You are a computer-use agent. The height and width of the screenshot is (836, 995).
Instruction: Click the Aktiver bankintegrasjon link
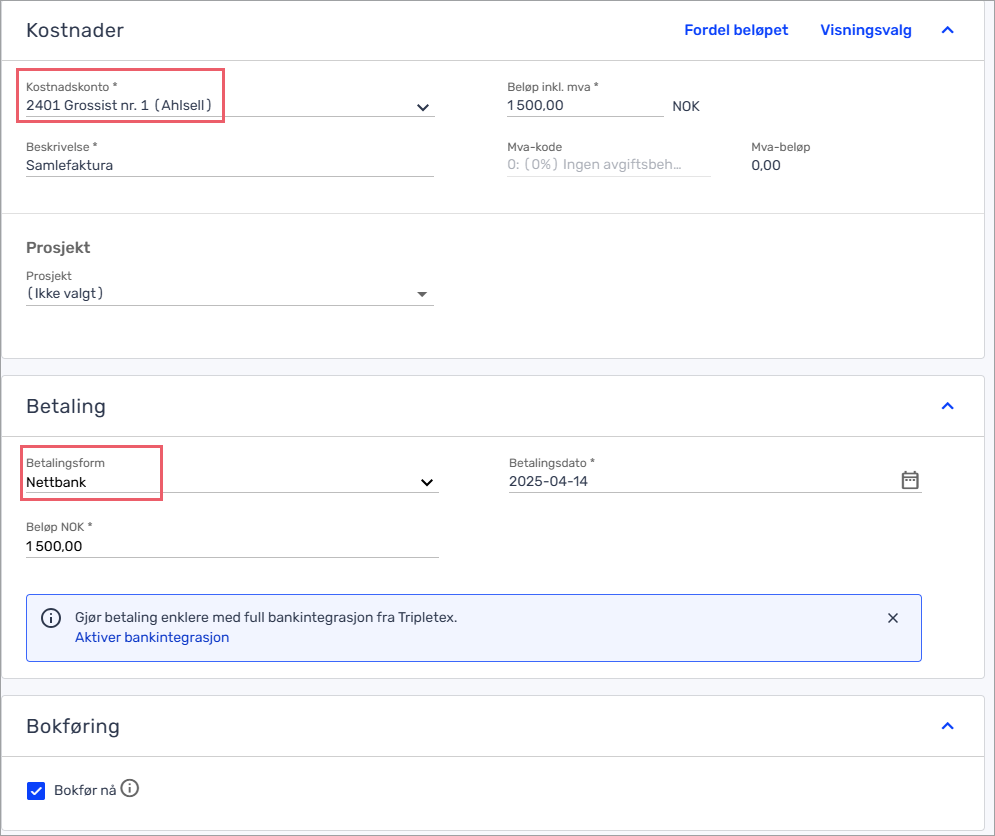tap(152, 637)
